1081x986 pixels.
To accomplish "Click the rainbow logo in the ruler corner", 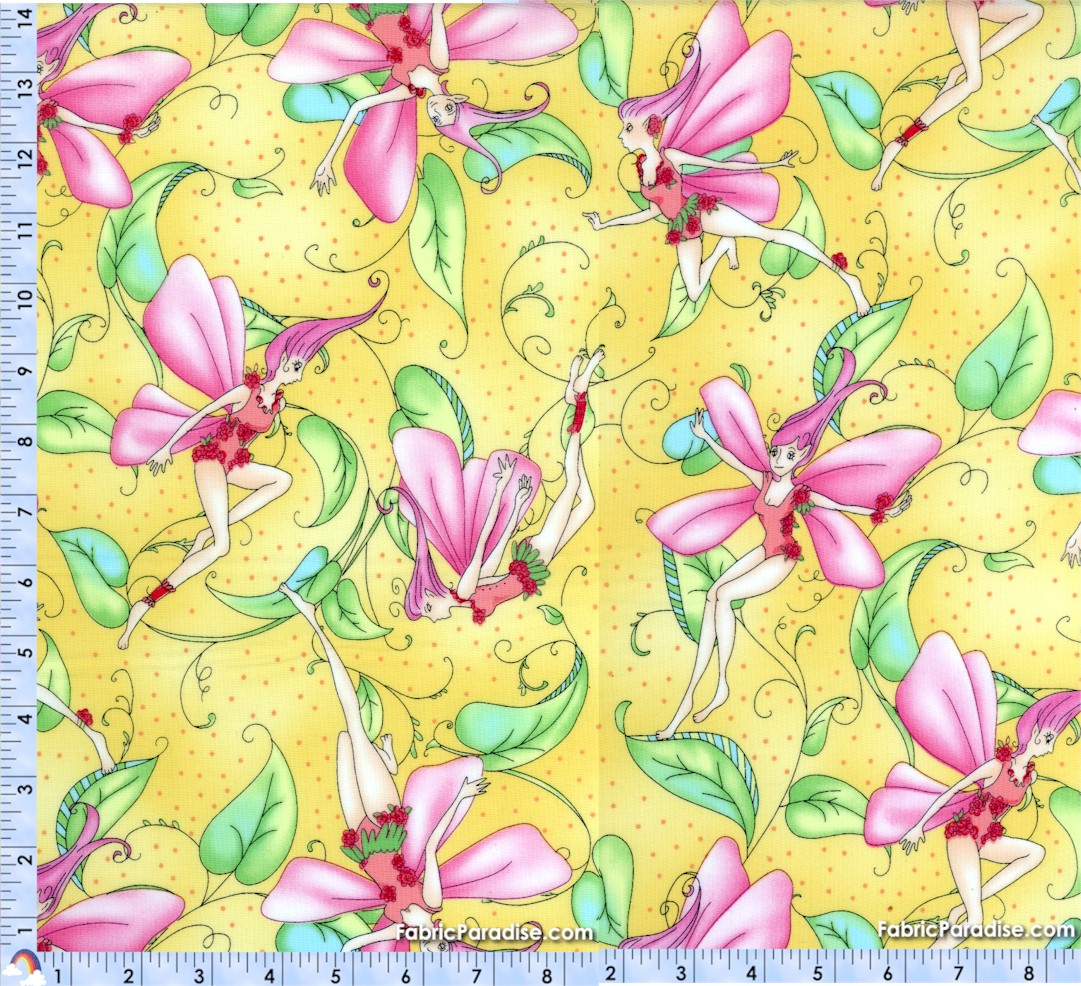I will tap(22, 968).
